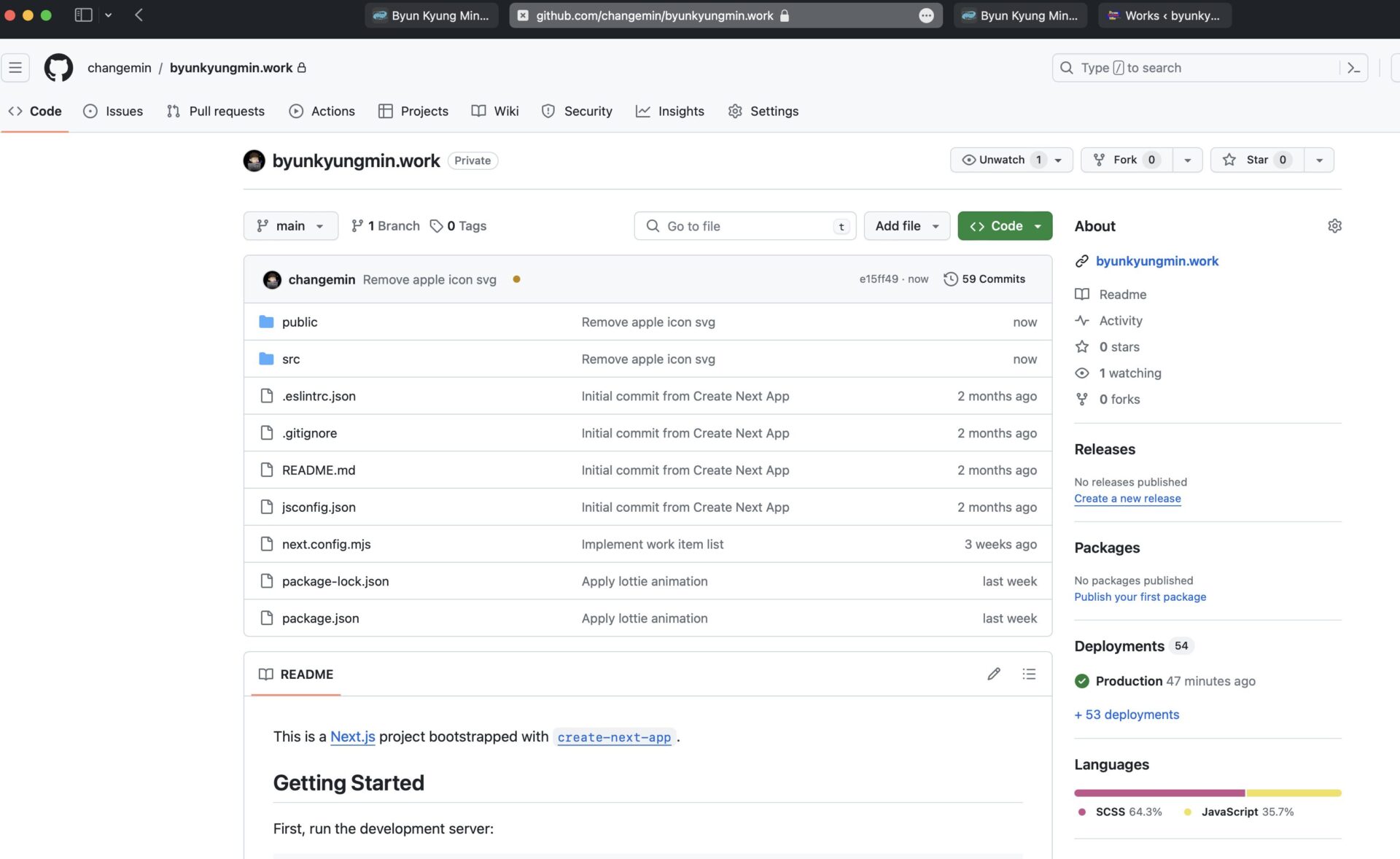Click the About section gear icon
The image size is (1400, 859).
(x=1334, y=226)
